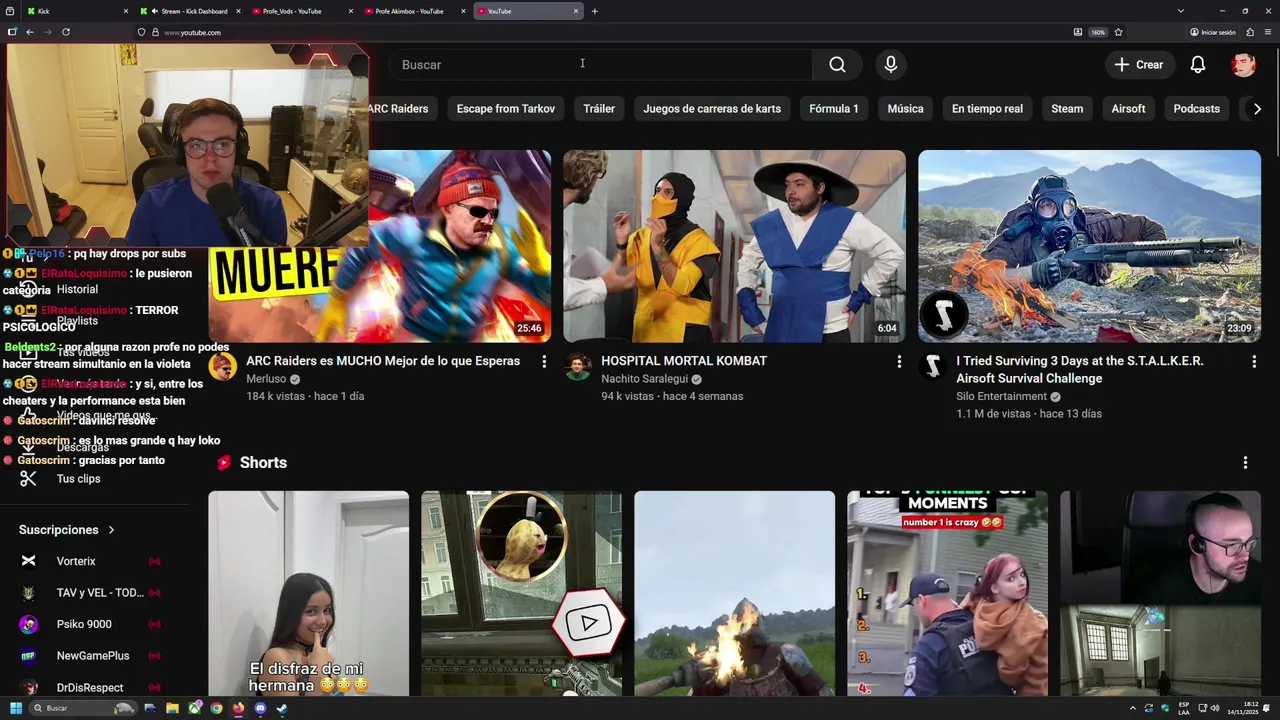The width and height of the screenshot is (1280, 720).
Task: Open the Silo Entertainment channel name link
Action: [x=1001, y=397]
